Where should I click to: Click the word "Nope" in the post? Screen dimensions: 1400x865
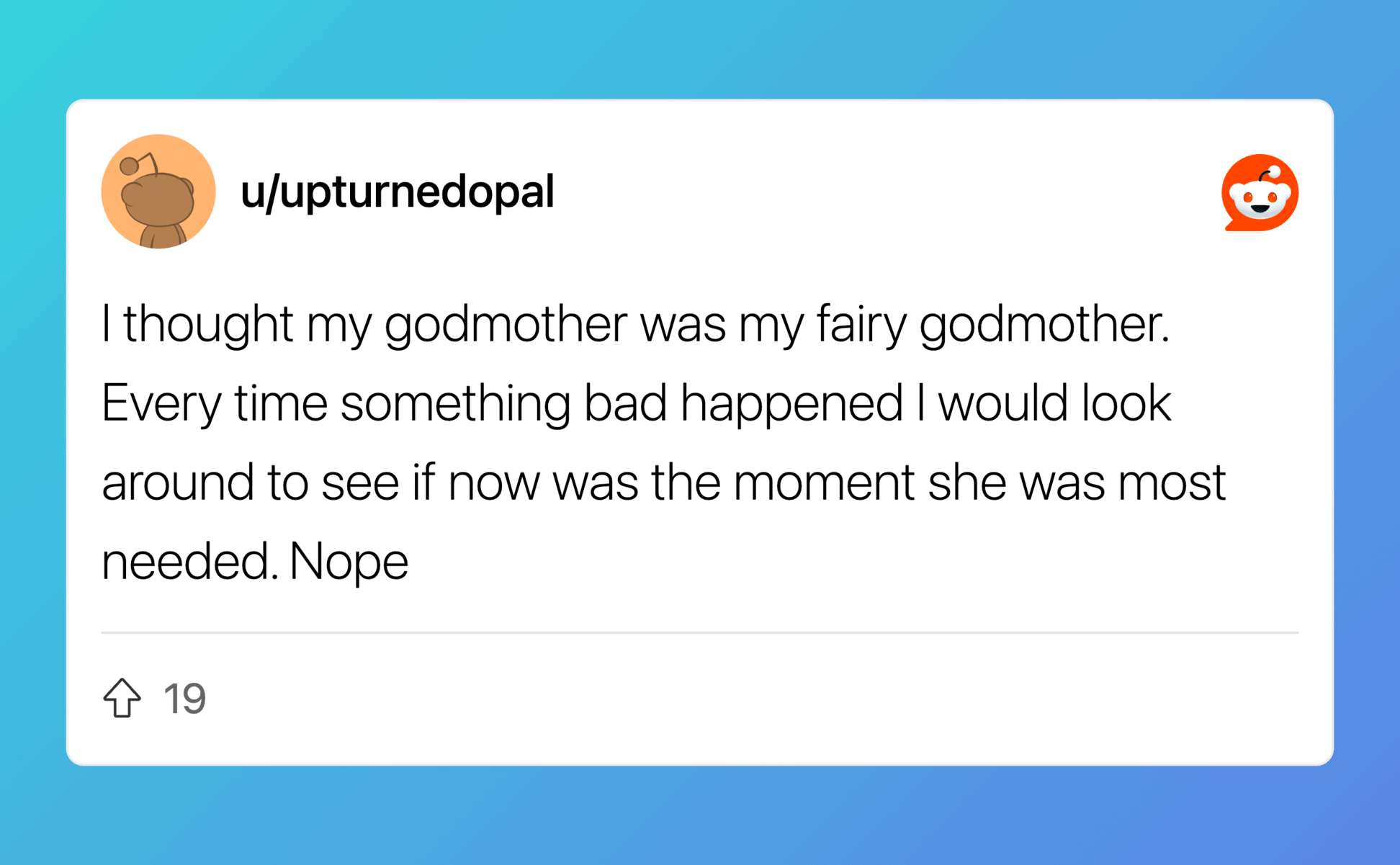click(349, 561)
